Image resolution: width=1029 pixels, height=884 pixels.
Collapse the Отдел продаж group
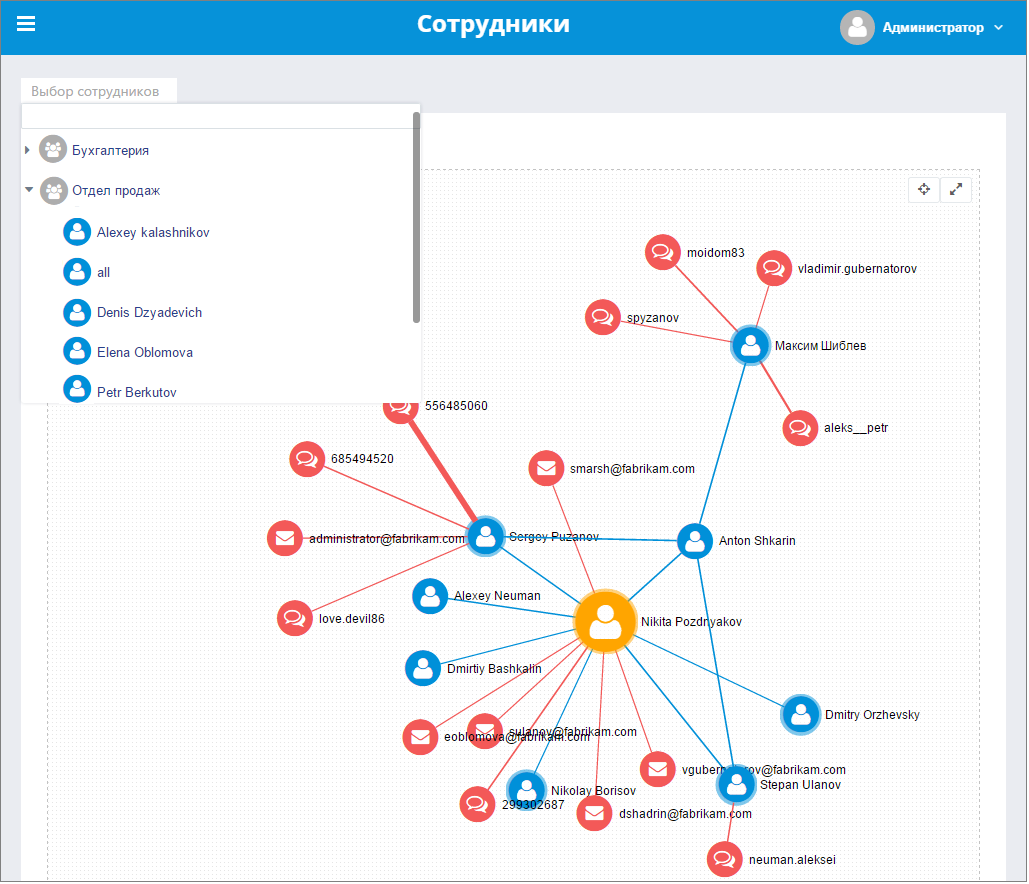pos(29,190)
